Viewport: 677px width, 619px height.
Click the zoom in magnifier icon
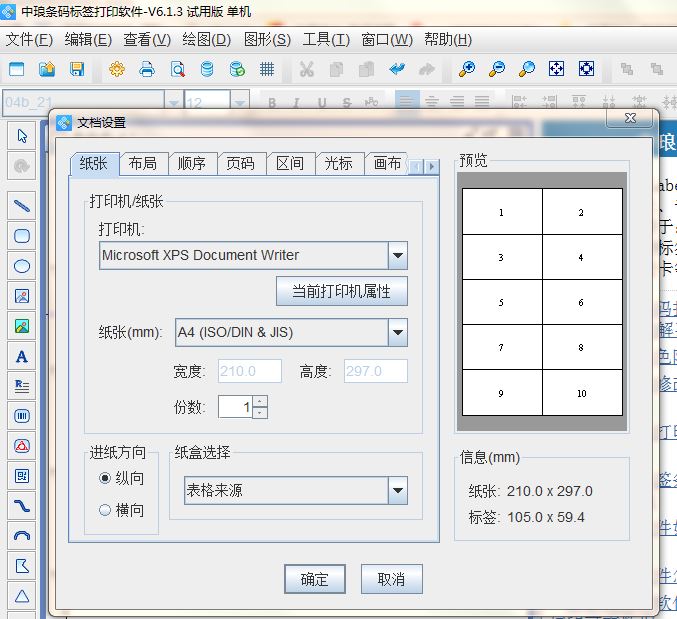(466, 69)
